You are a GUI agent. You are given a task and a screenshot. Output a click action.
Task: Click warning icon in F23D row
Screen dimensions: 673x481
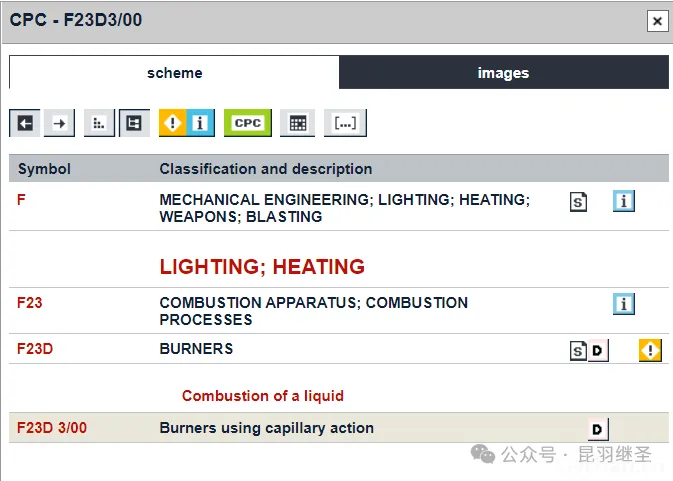click(650, 349)
